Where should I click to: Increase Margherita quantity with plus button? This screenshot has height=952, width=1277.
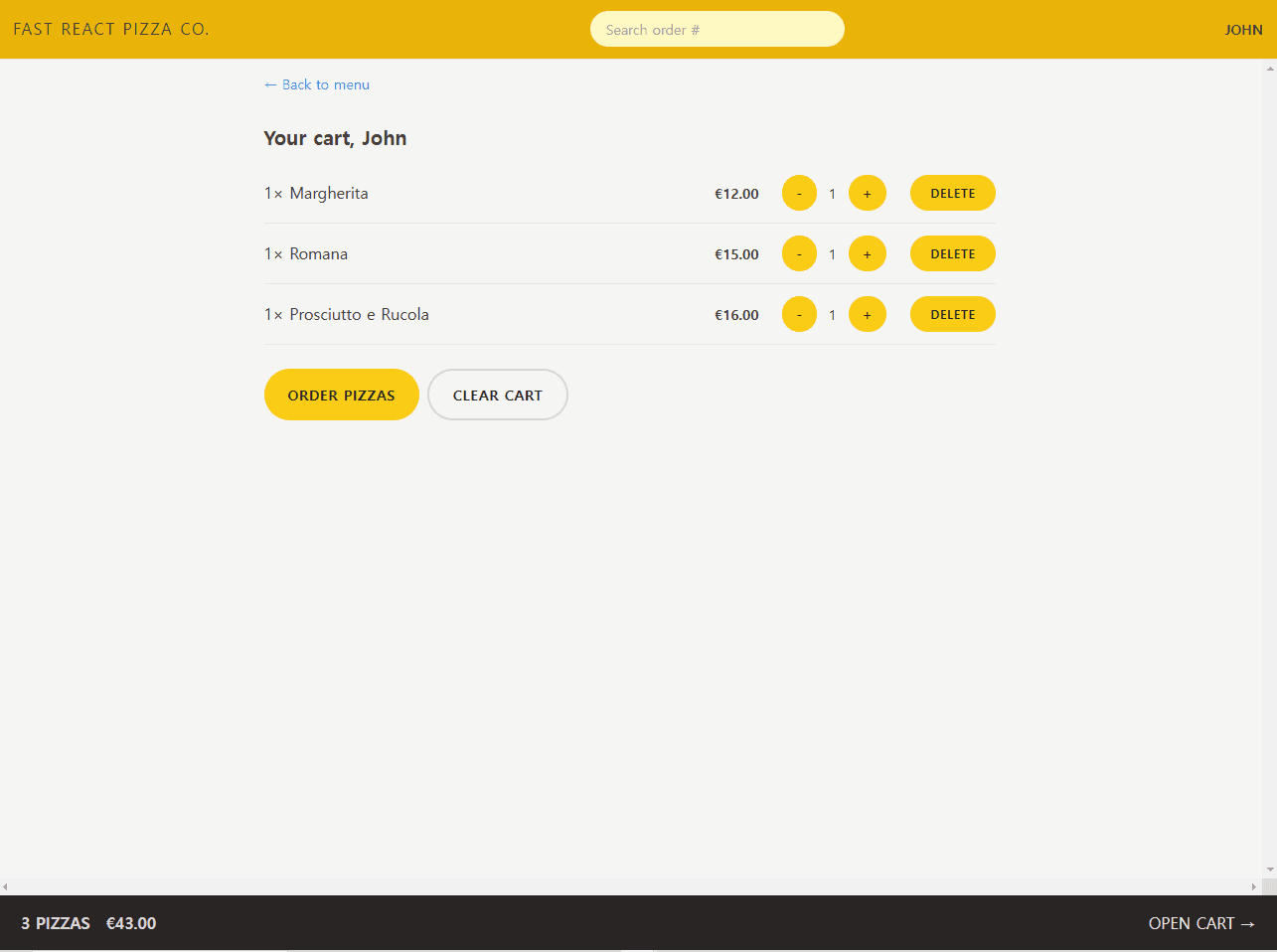[867, 193]
